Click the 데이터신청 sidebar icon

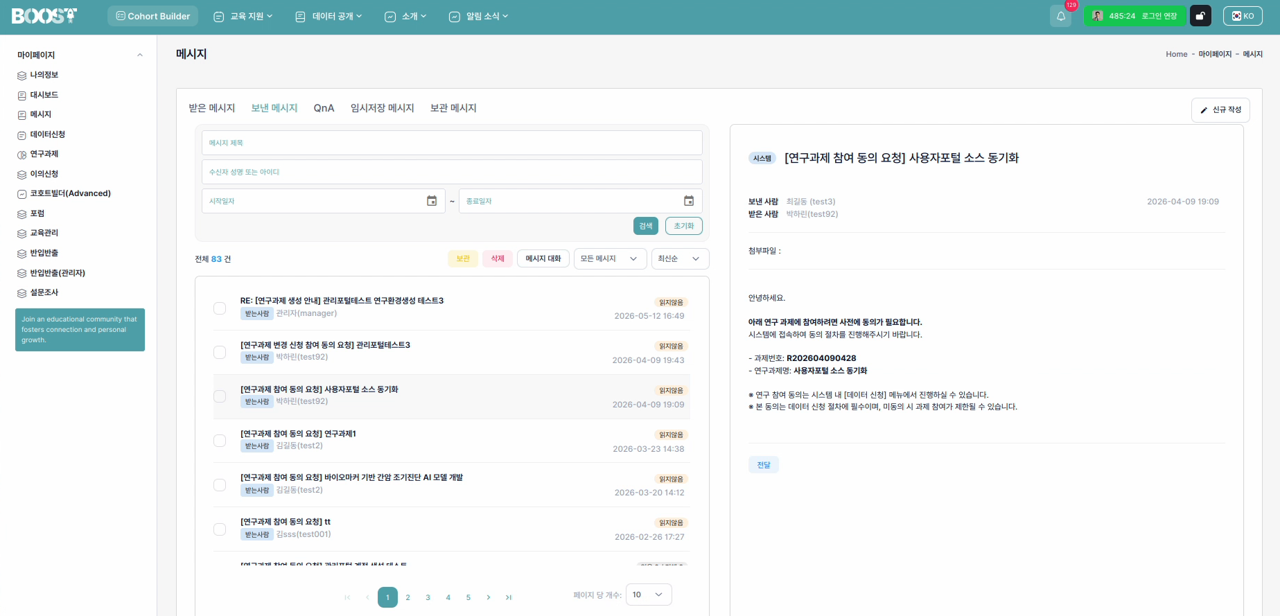pos(22,135)
